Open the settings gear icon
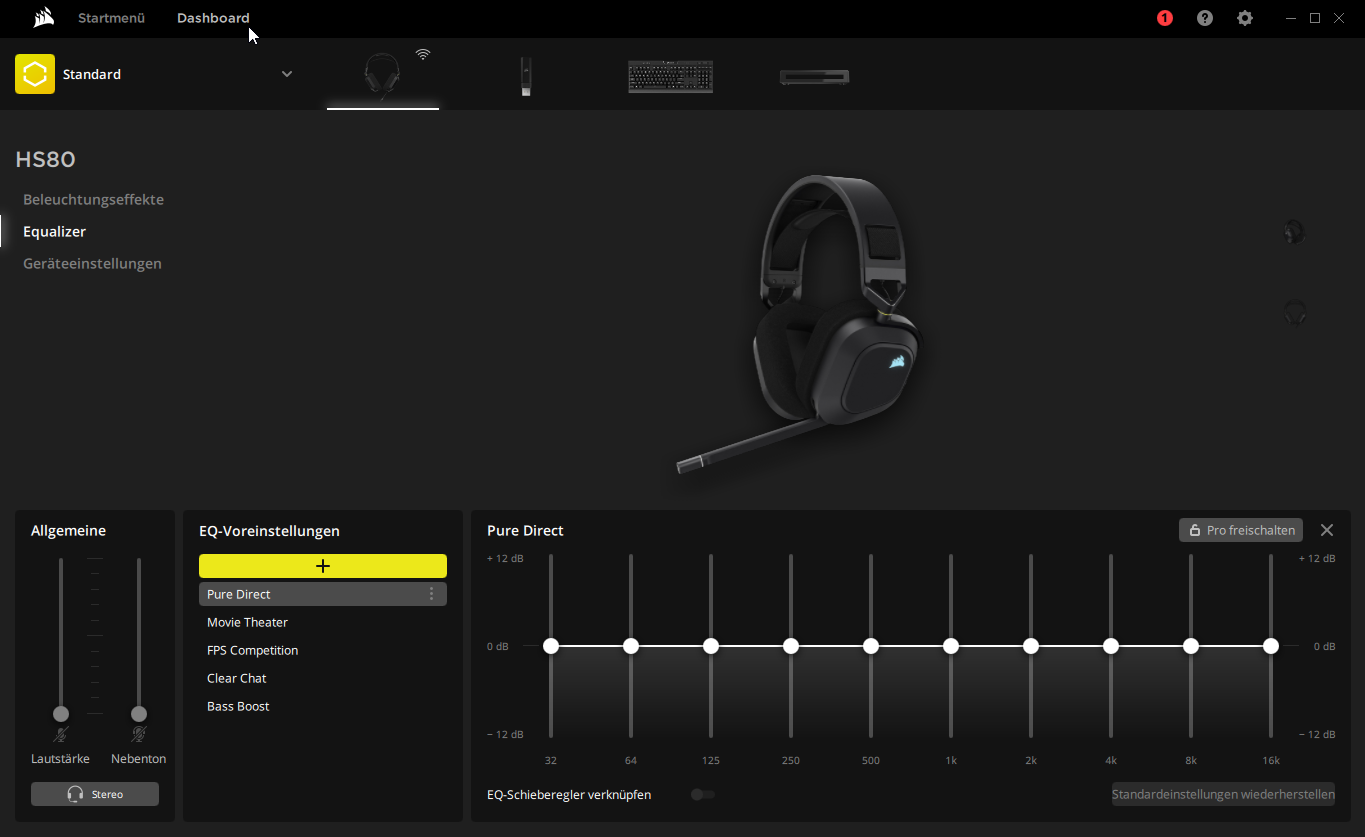This screenshot has height=837, width=1365. [1245, 18]
